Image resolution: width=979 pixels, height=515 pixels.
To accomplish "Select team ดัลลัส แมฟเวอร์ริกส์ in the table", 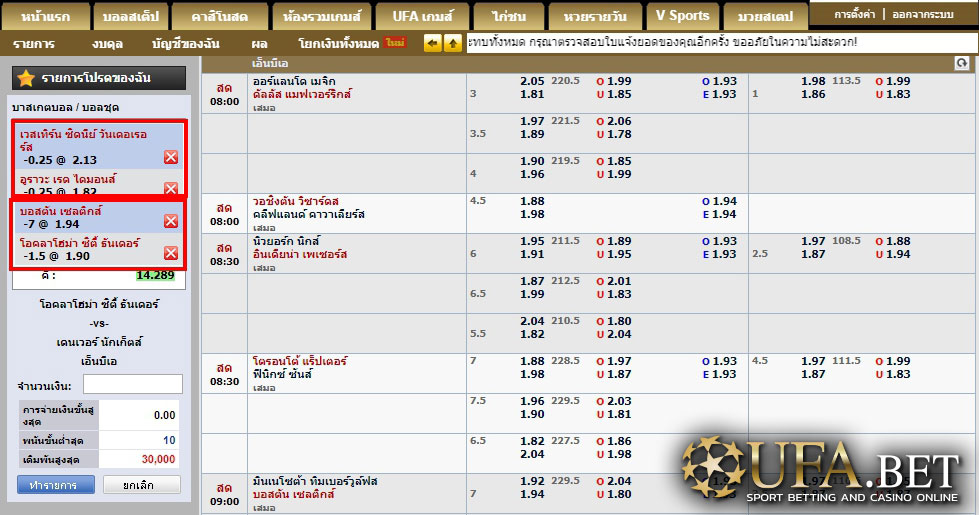I will pyautogui.click(x=302, y=94).
